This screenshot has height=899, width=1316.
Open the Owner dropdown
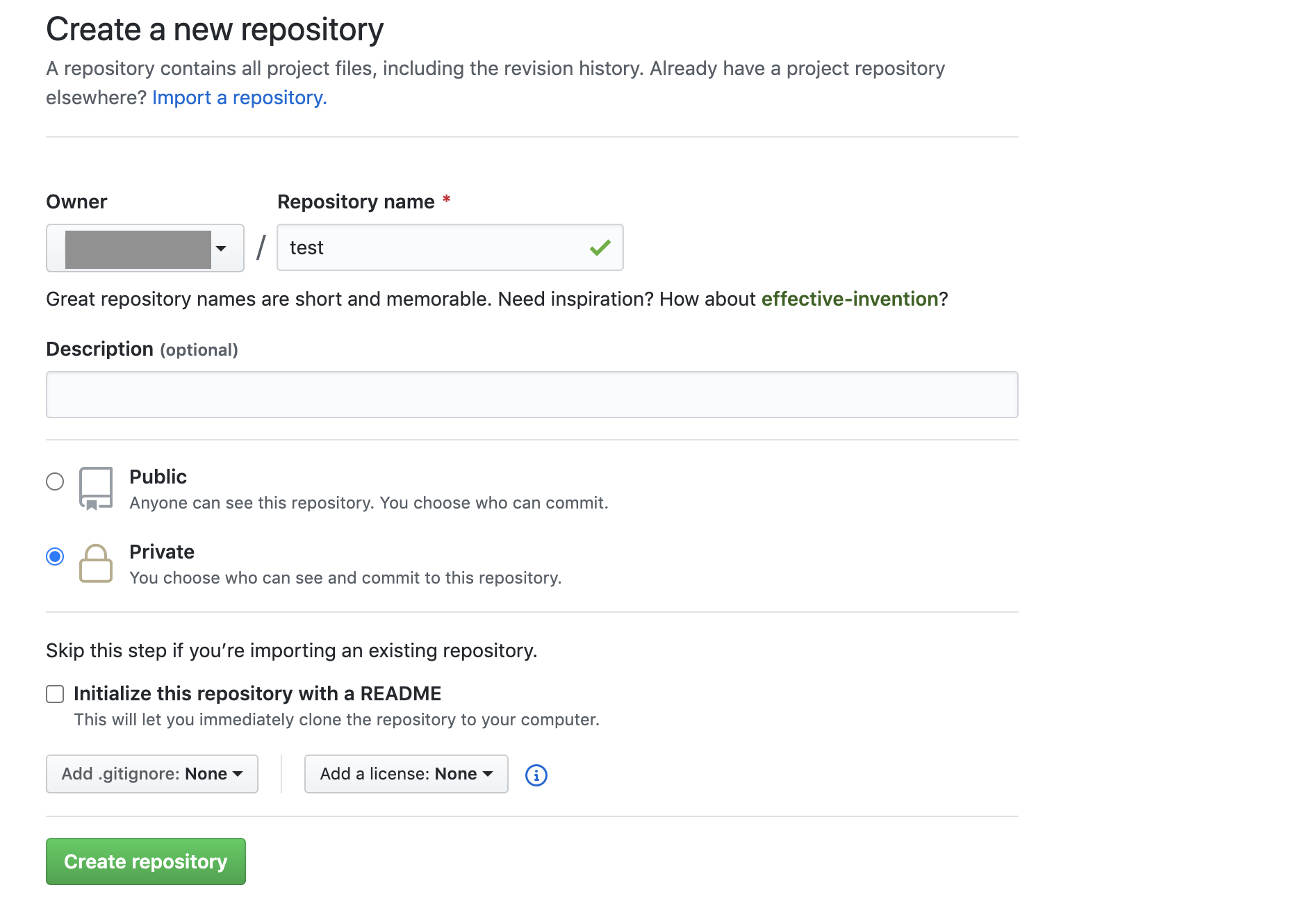pyautogui.click(x=145, y=248)
